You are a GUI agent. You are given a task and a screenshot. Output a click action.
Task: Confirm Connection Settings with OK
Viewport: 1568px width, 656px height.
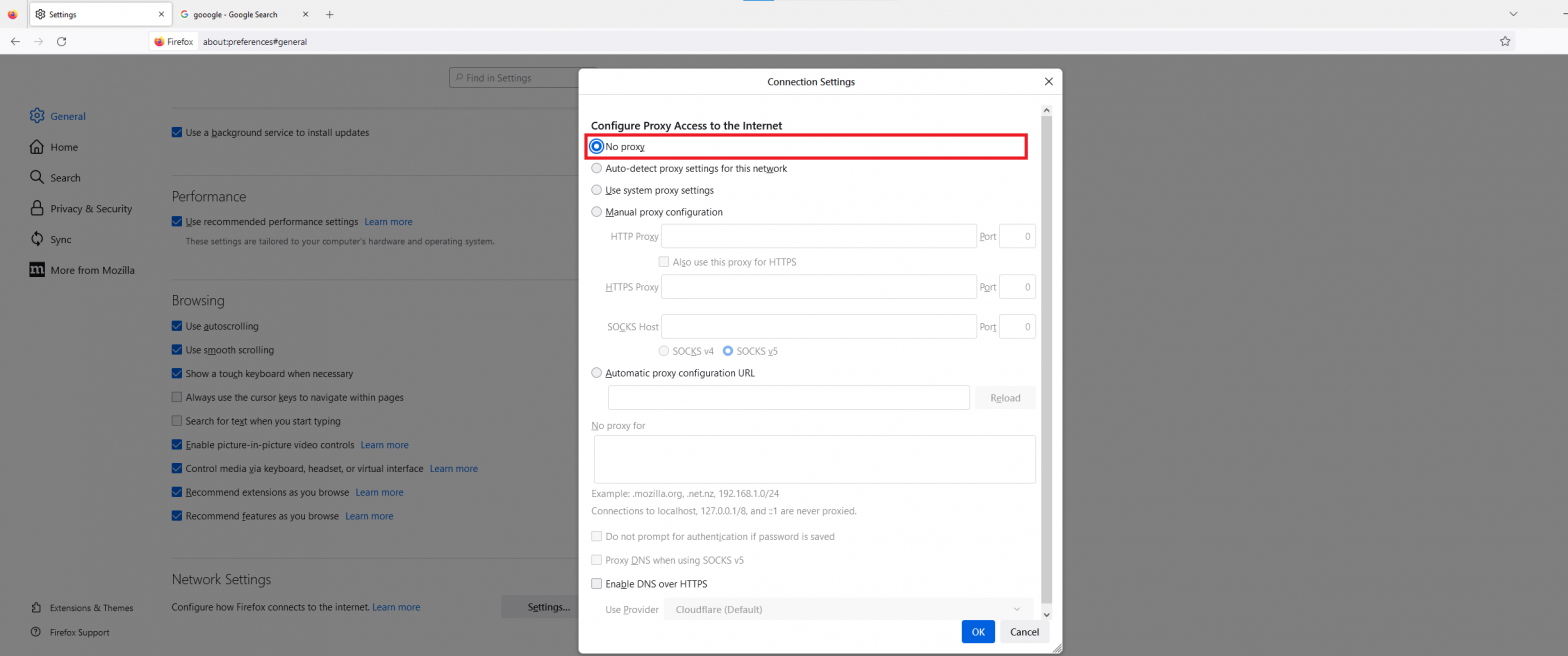978,632
